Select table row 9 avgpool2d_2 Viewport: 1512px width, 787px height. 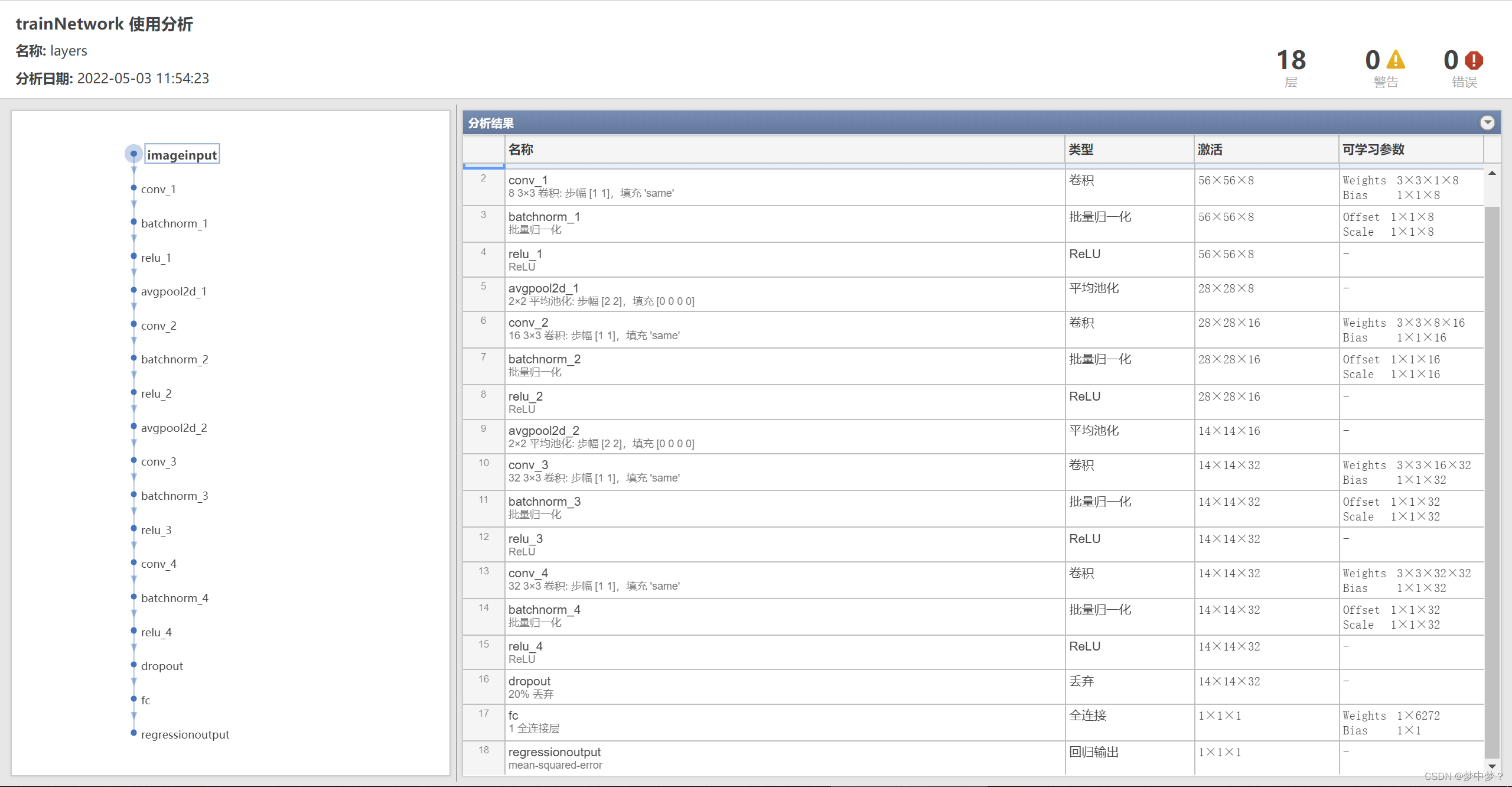pyautogui.click(x=973, y=437)
